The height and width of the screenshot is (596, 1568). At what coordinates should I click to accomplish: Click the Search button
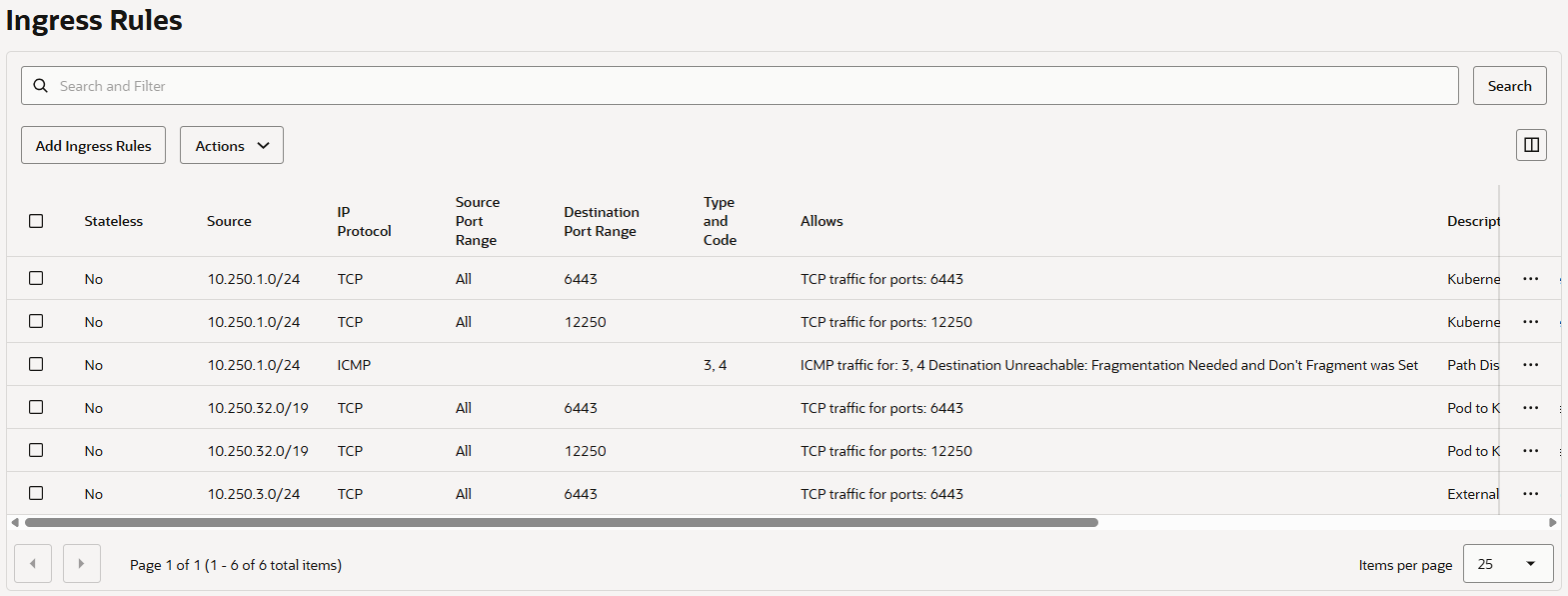click(1509, 86)
